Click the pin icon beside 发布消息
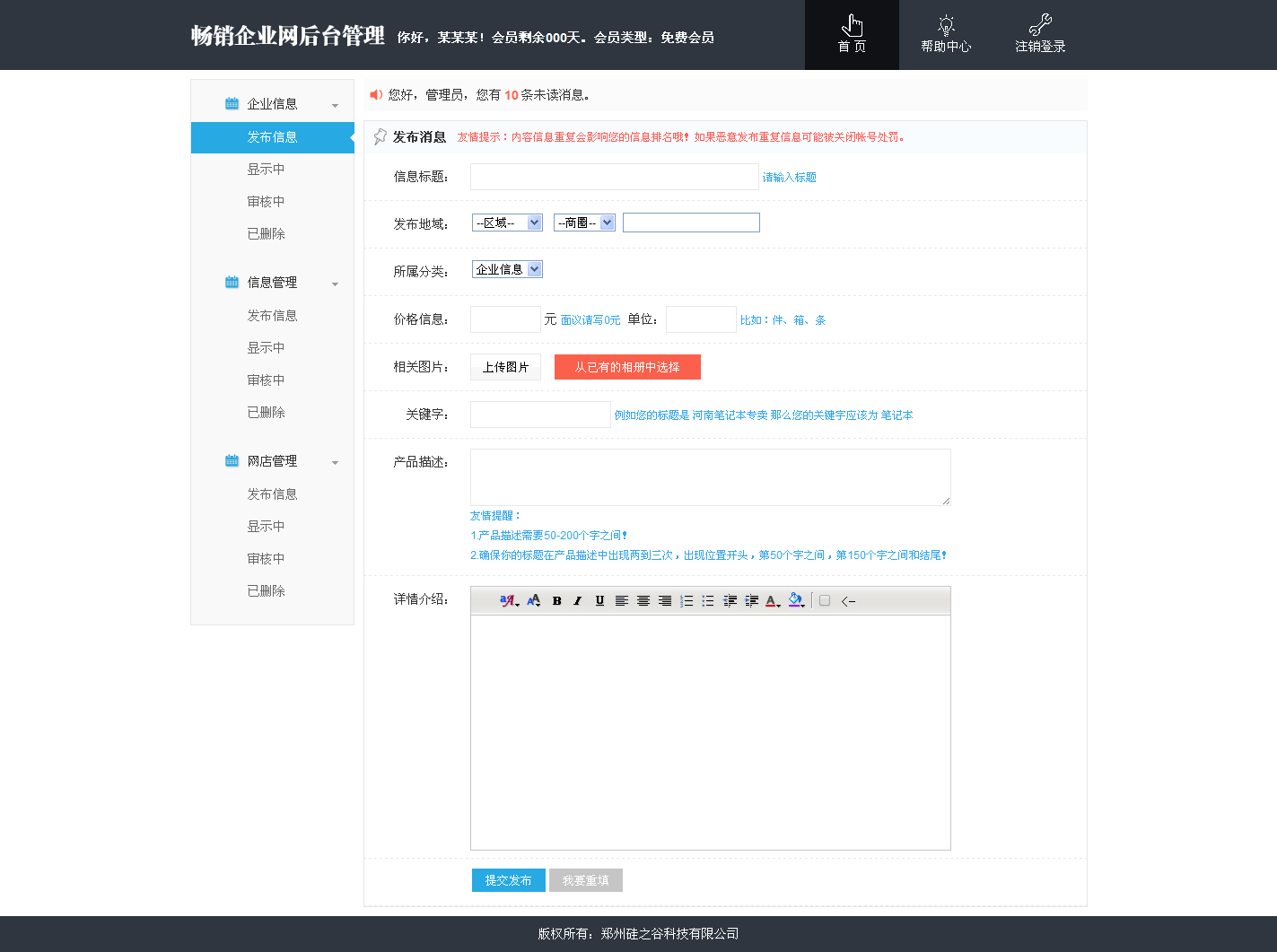 [x=380, y=136]
